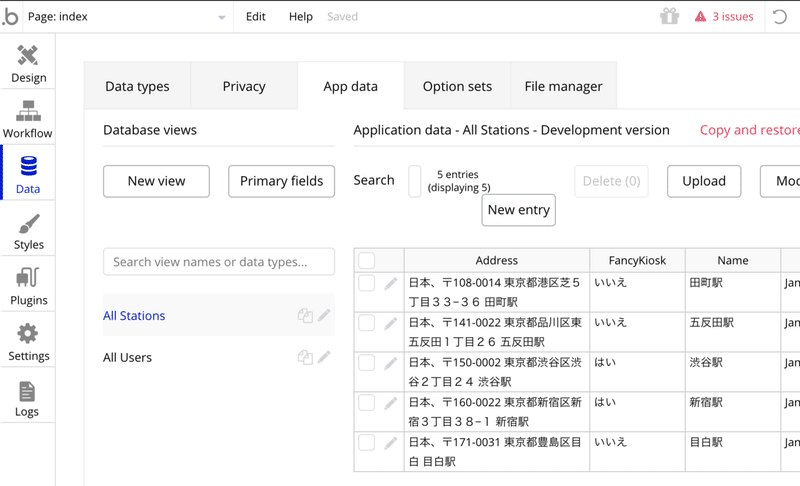Screen dimensions: 800x486
Task: Select the All Stations view
Action: tap(134, 316)
